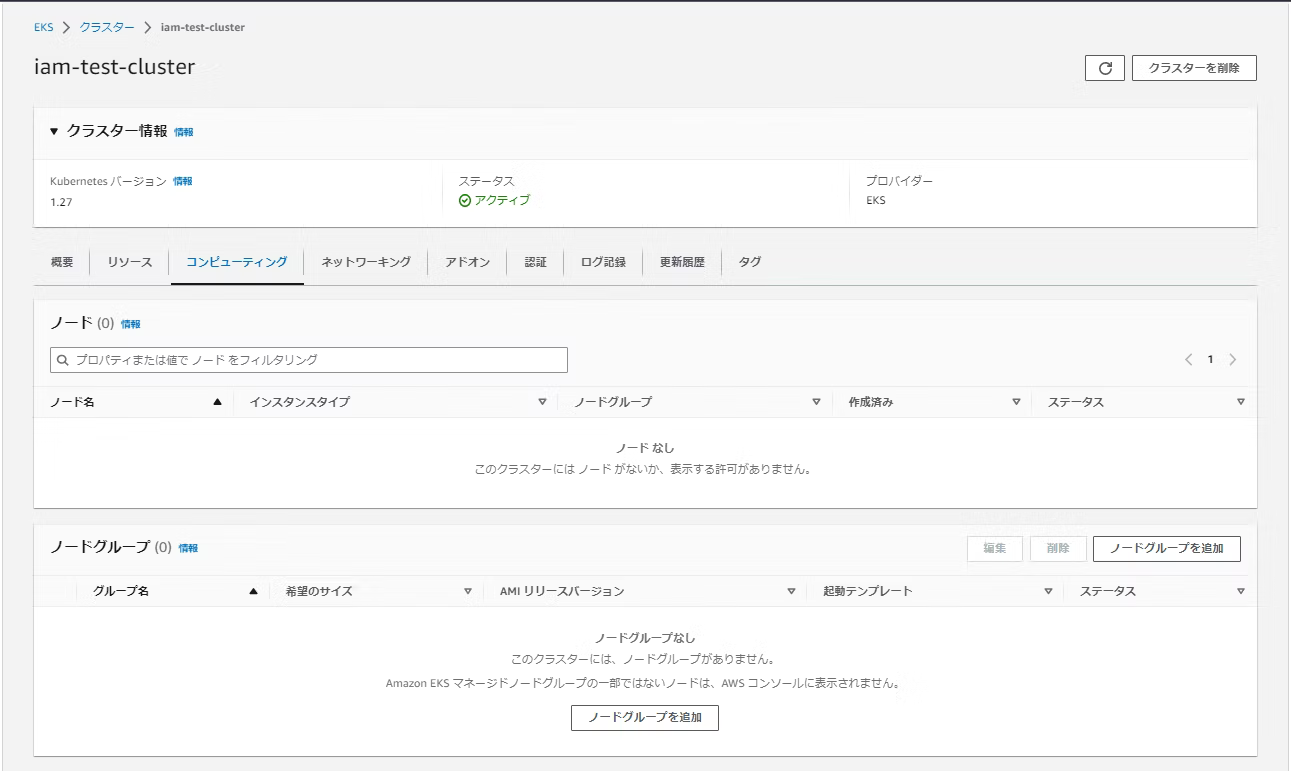Select the 概要 tab

pyautogui.click(x=62, y=262)
